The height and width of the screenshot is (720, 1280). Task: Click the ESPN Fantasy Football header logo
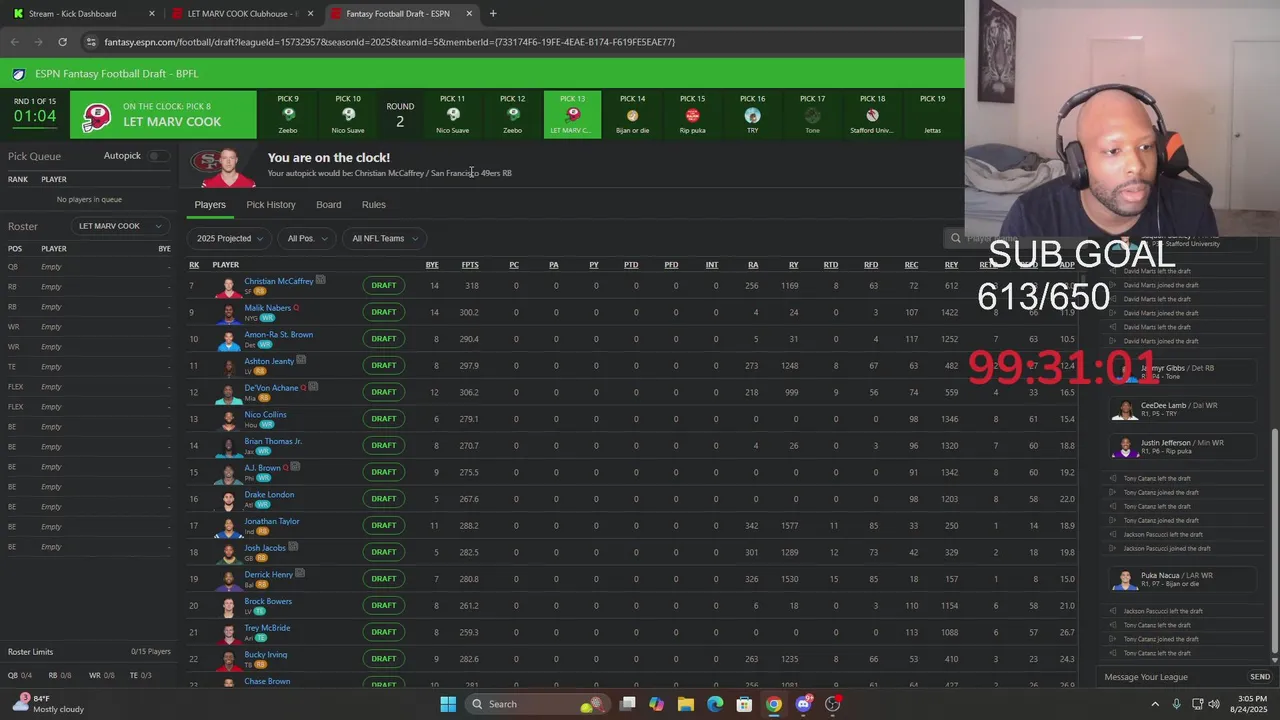pos(19,73)
